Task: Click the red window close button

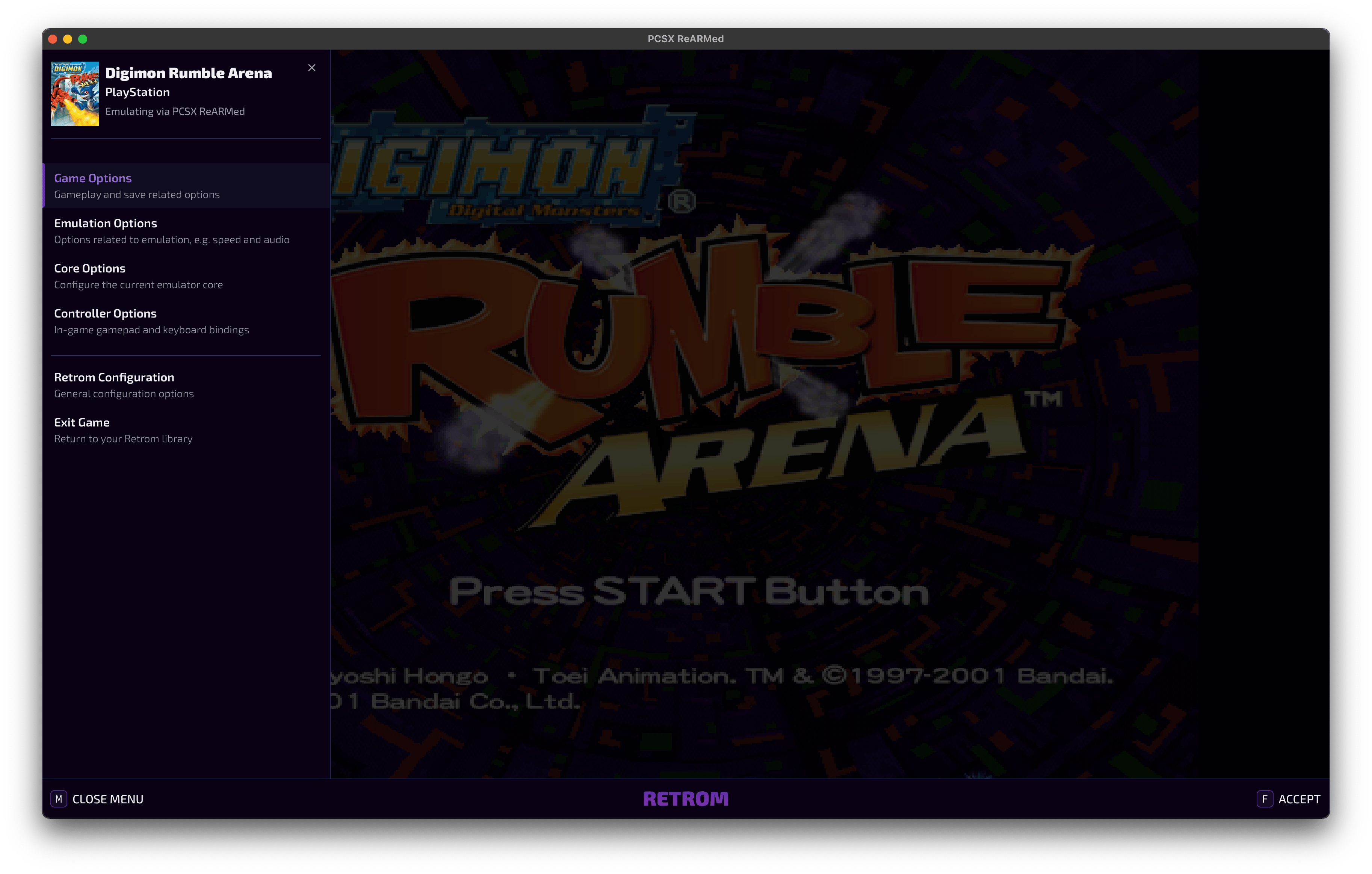Action: [x=53, y=39]
